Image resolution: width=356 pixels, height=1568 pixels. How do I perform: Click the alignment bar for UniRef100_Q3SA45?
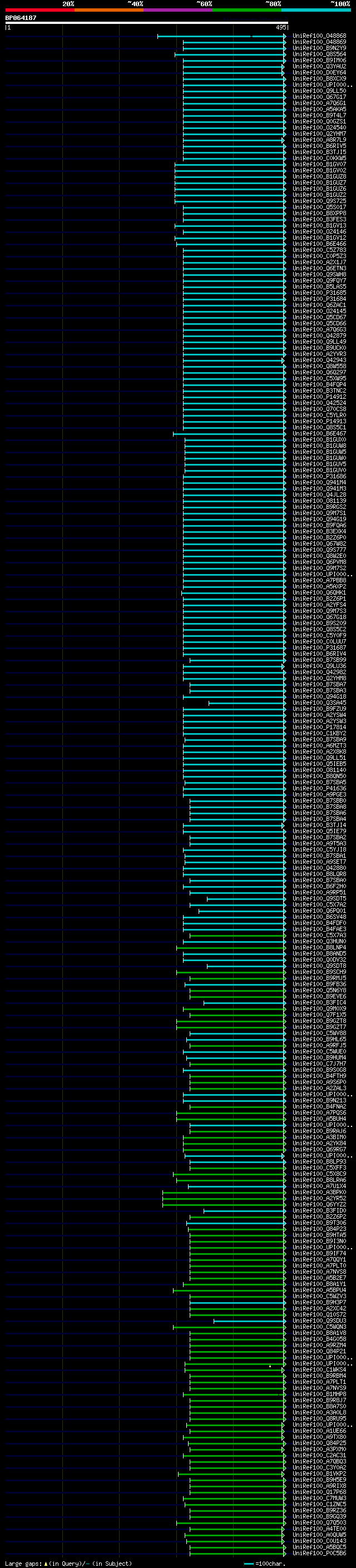pyautogui.click(x=248, y=703)
